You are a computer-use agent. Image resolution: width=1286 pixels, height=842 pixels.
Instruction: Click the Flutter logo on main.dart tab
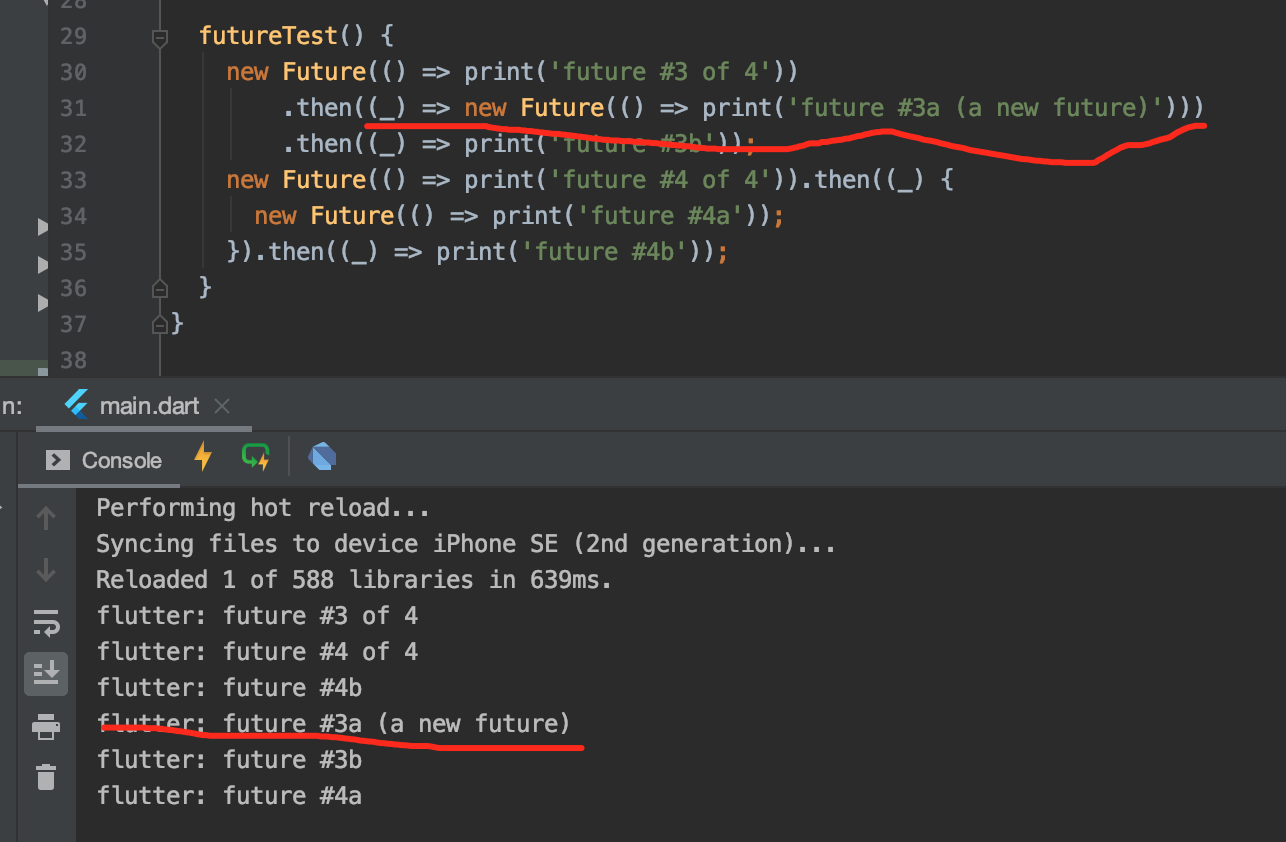click(x=76, y=405)
